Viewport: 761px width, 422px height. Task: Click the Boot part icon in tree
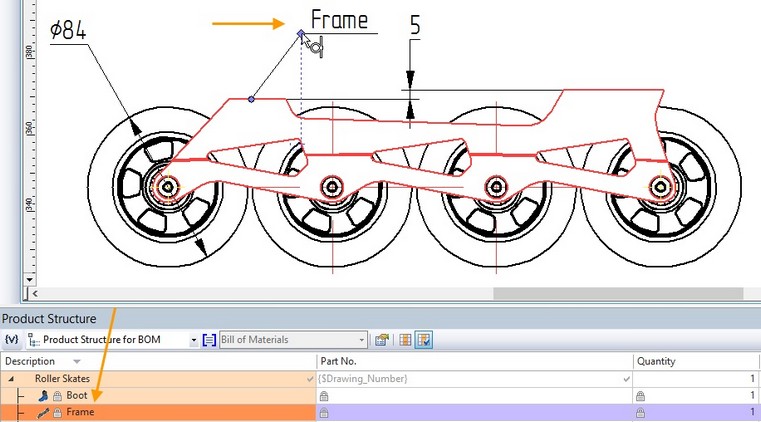(44, 396)
